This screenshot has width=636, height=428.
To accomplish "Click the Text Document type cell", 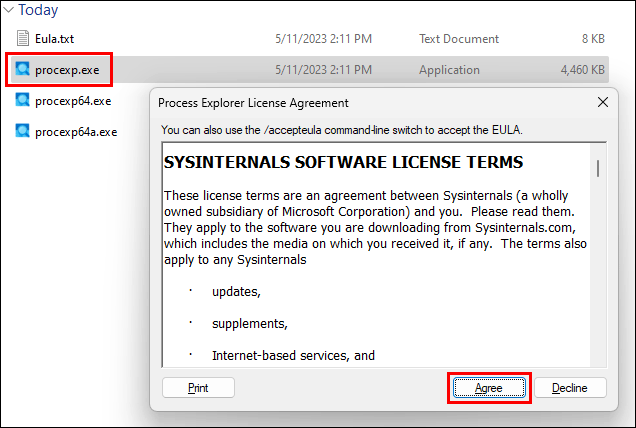I will (459, 39).
